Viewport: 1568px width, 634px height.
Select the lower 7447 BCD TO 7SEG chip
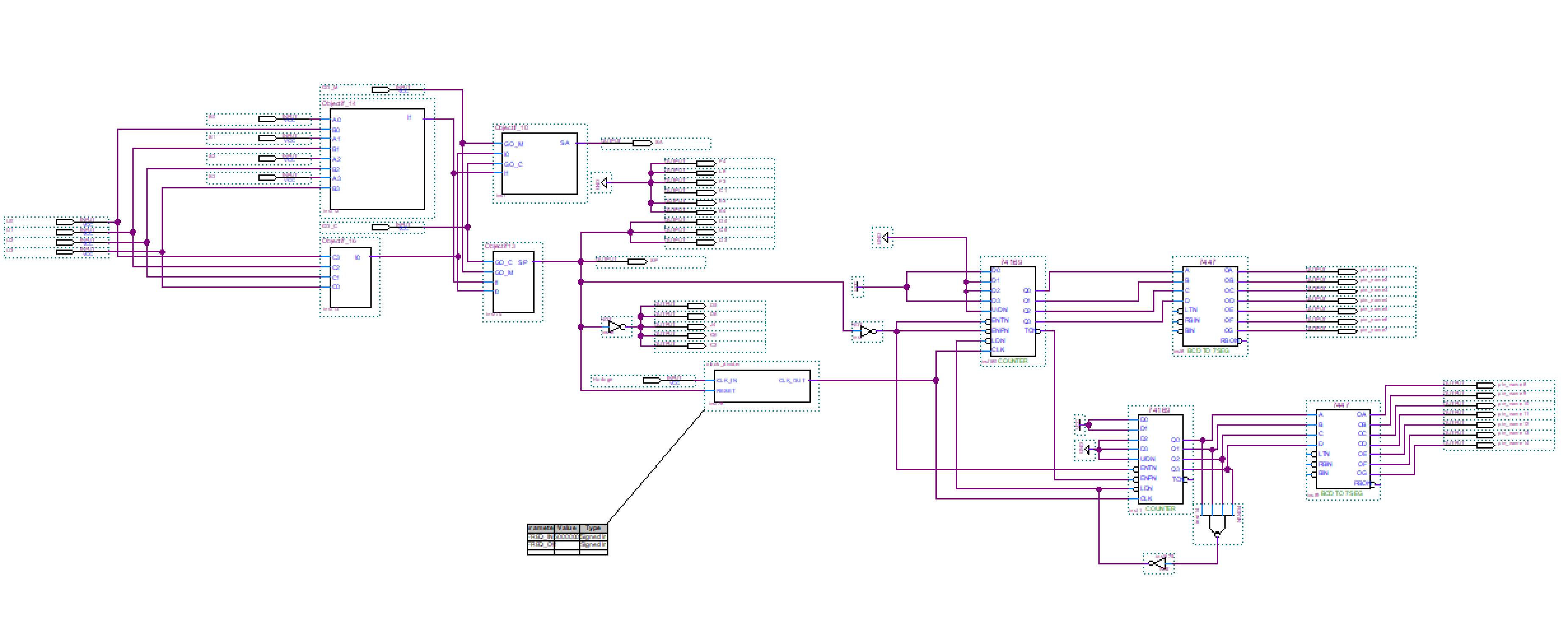coord(1343,448)
